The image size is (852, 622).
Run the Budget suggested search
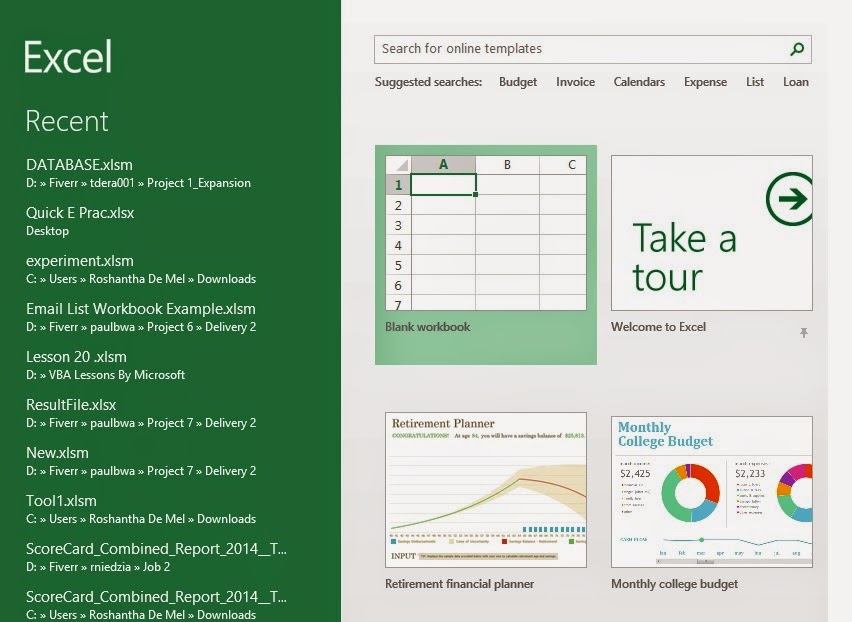pos(517,81)
